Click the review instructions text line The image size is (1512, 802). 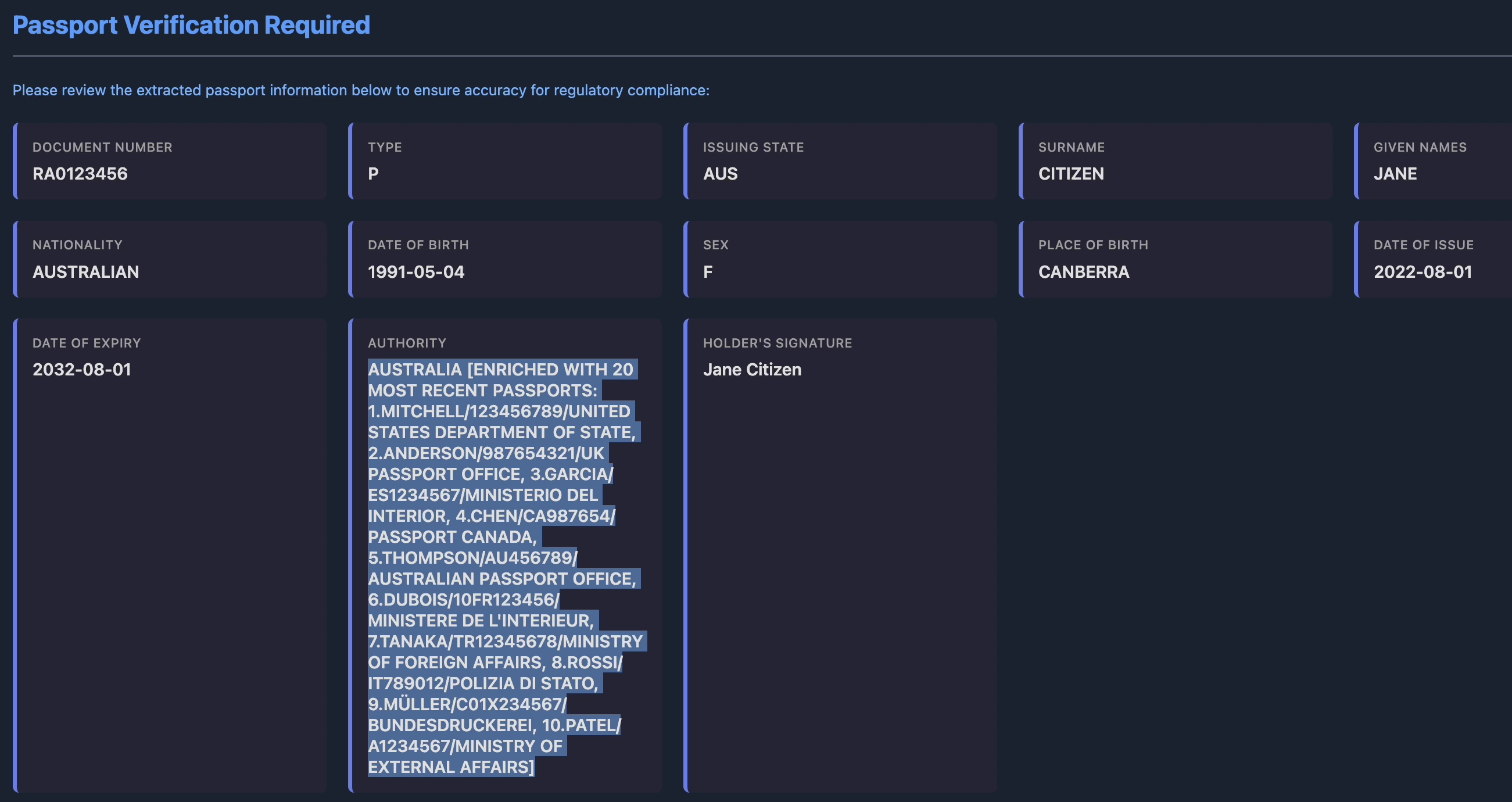(x=361, y=90)
